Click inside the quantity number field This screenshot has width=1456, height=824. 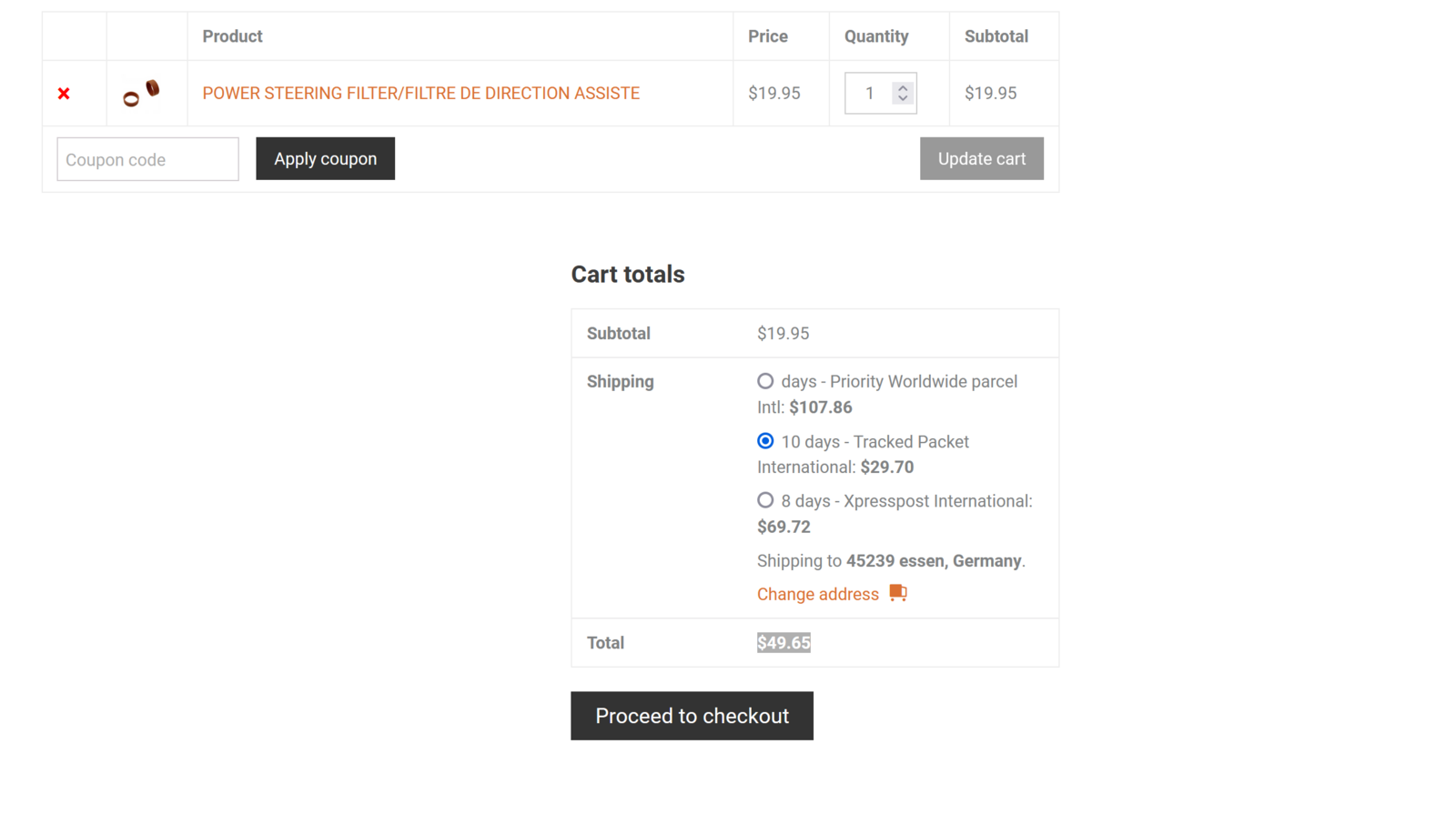pyautogui.click(x=869, y=94)
